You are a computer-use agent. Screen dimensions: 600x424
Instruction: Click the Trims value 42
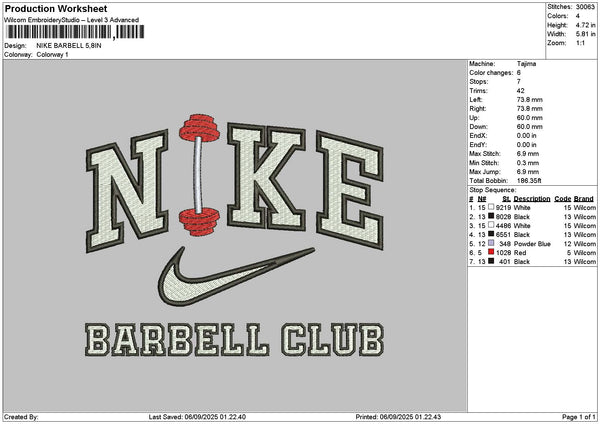520,91
